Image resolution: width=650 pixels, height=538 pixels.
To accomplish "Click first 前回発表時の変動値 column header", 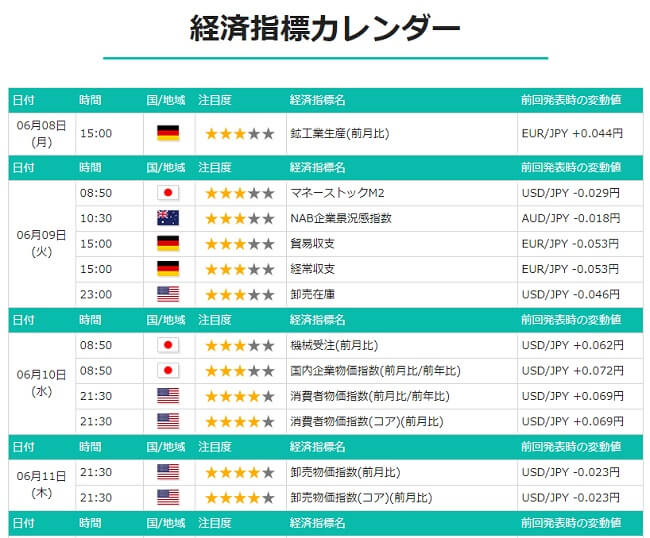I will (571, 100).
